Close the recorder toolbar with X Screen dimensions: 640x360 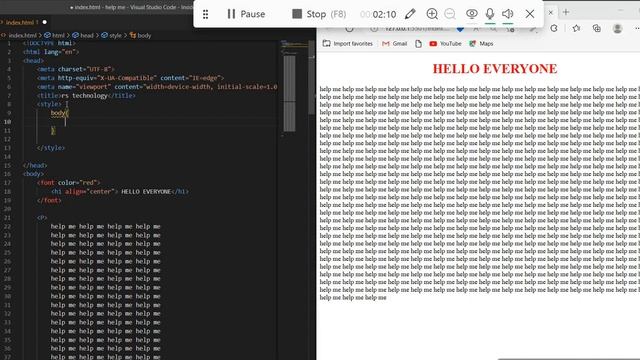tap(530, 14)
